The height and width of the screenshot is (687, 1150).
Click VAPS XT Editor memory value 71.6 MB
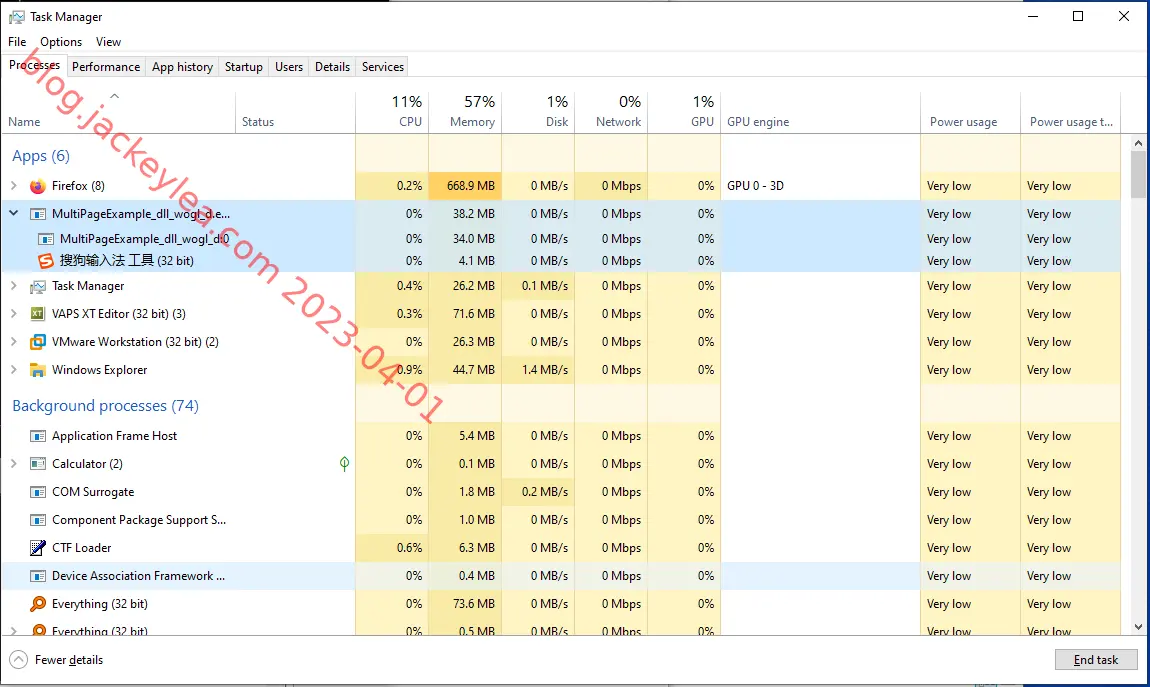474,314
